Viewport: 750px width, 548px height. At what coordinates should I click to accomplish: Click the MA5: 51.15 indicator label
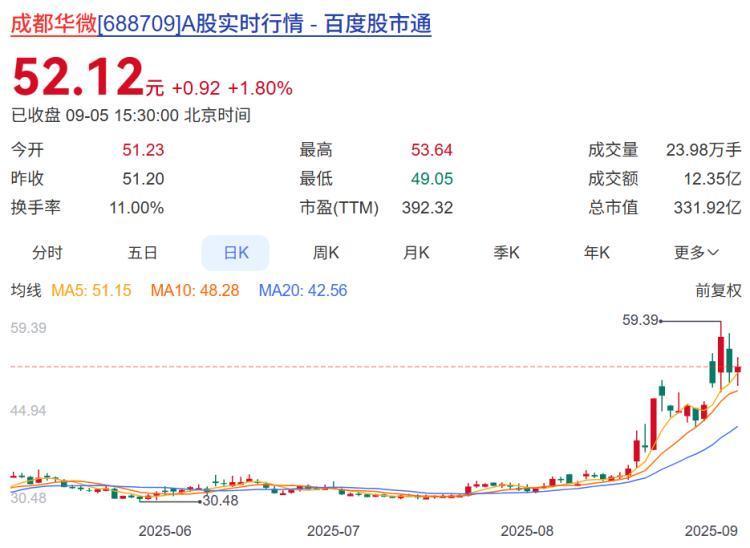pyautogui.click(x=91, y=290)
